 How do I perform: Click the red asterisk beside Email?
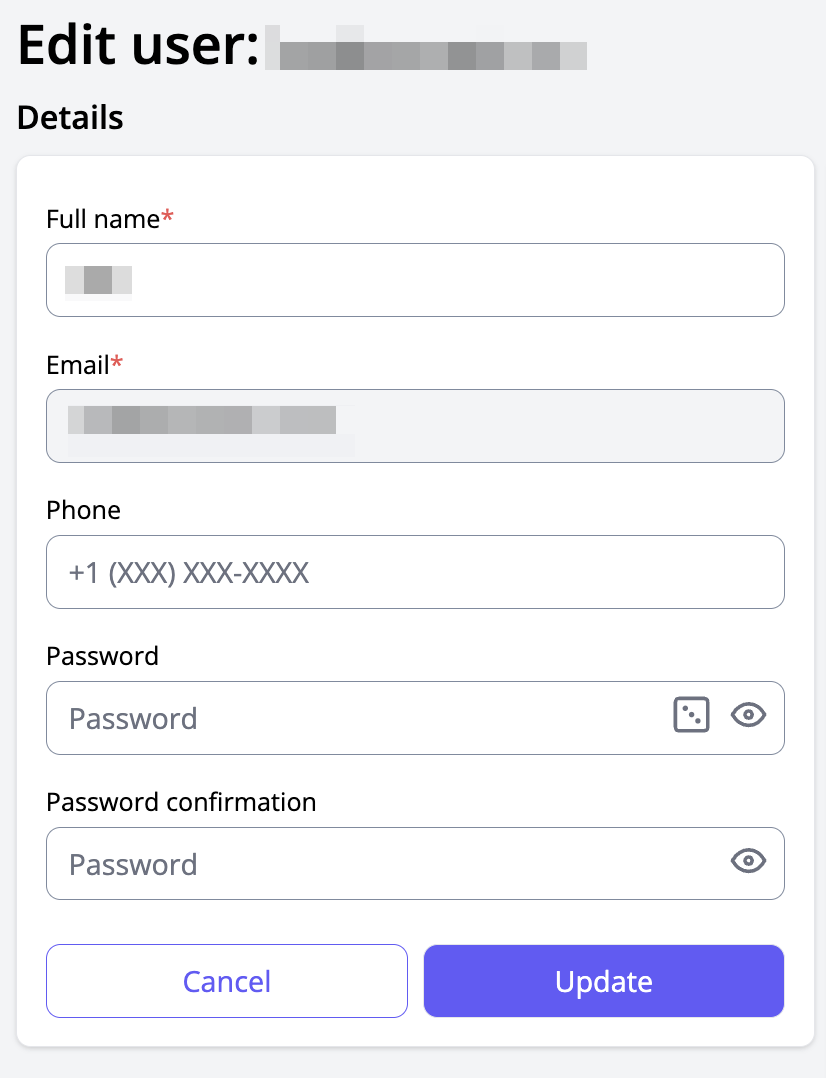coord(117,363)
